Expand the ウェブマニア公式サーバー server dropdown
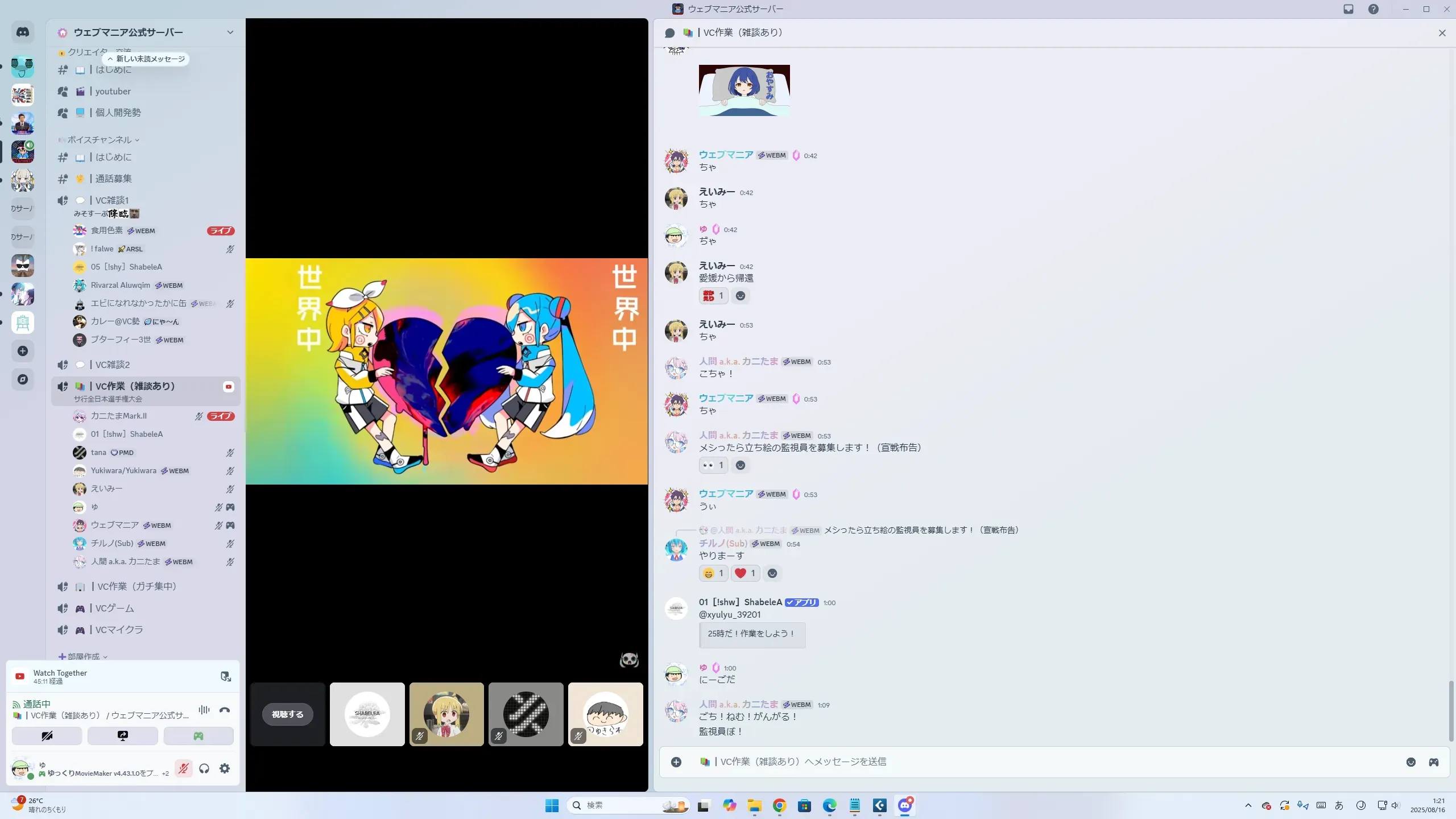The width and height of the screenshot is (1456, 819). click(x=230, y=32)
